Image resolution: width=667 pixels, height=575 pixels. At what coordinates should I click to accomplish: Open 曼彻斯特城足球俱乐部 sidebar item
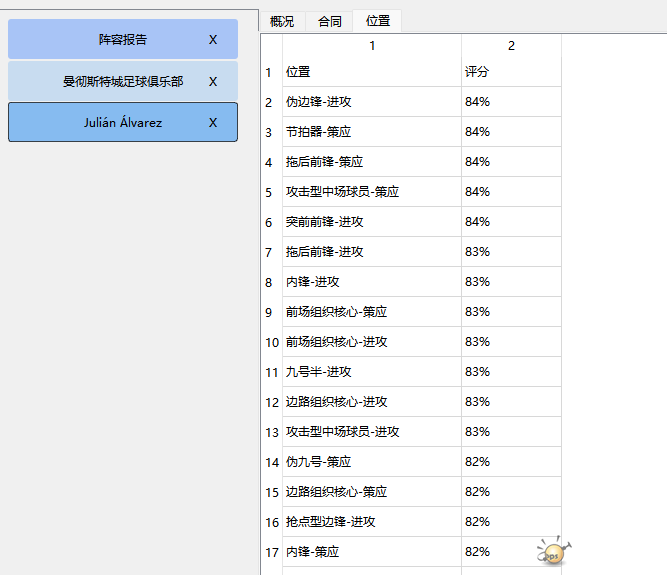pyautogui.click(x=122, y=82)
